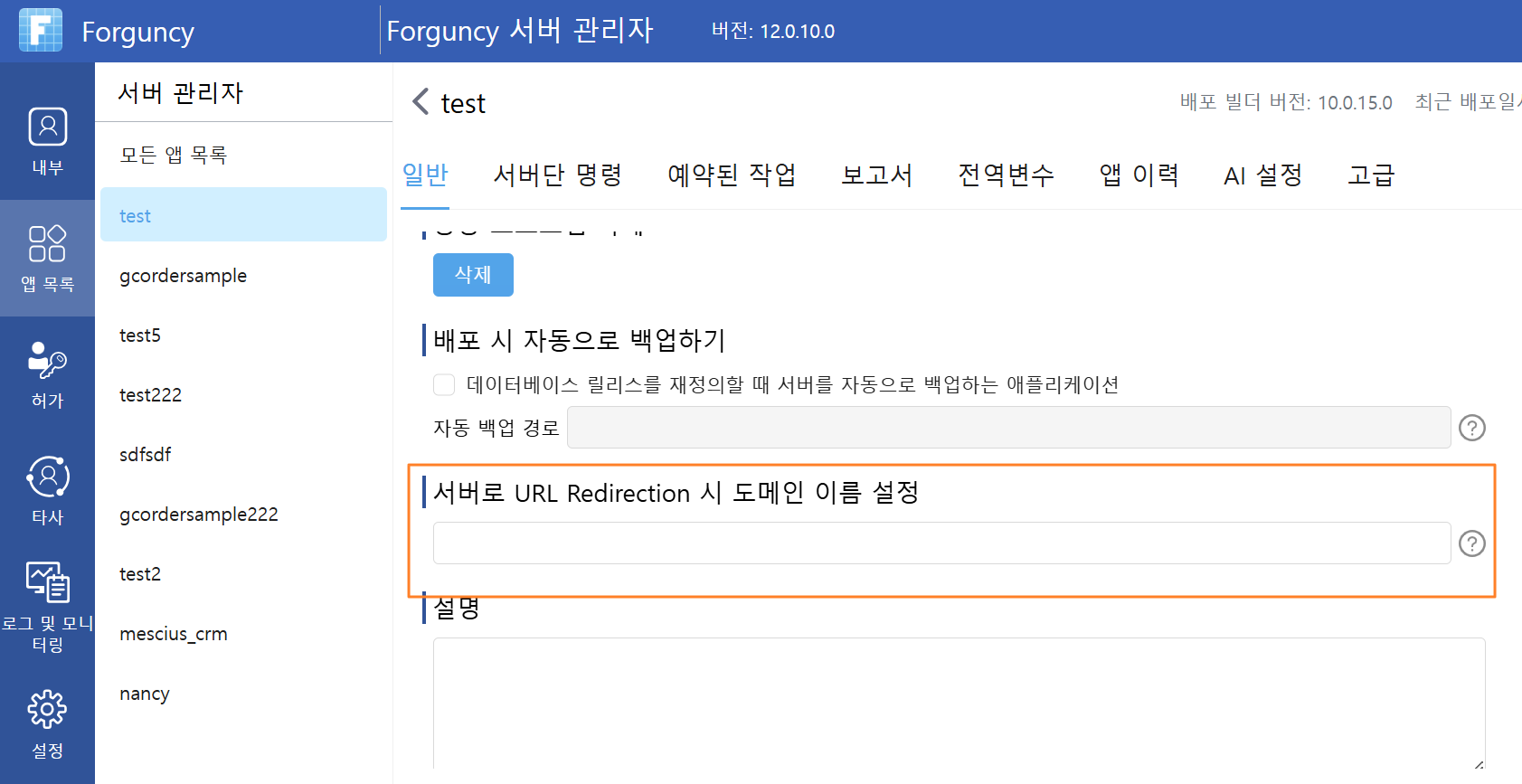
Task: Click help icon beside domain name field
Action: click(1472, 543)
